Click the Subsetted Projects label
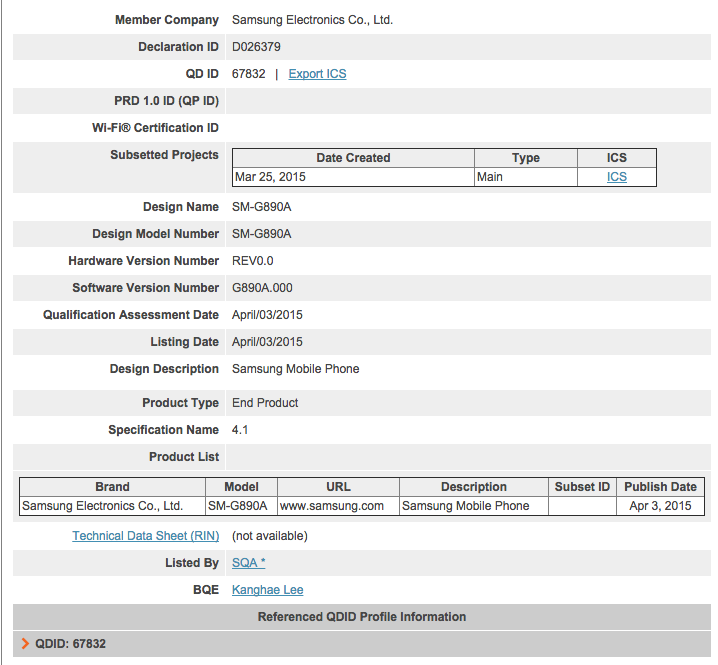This screenshot has width=718, height=665. point(164,155)
